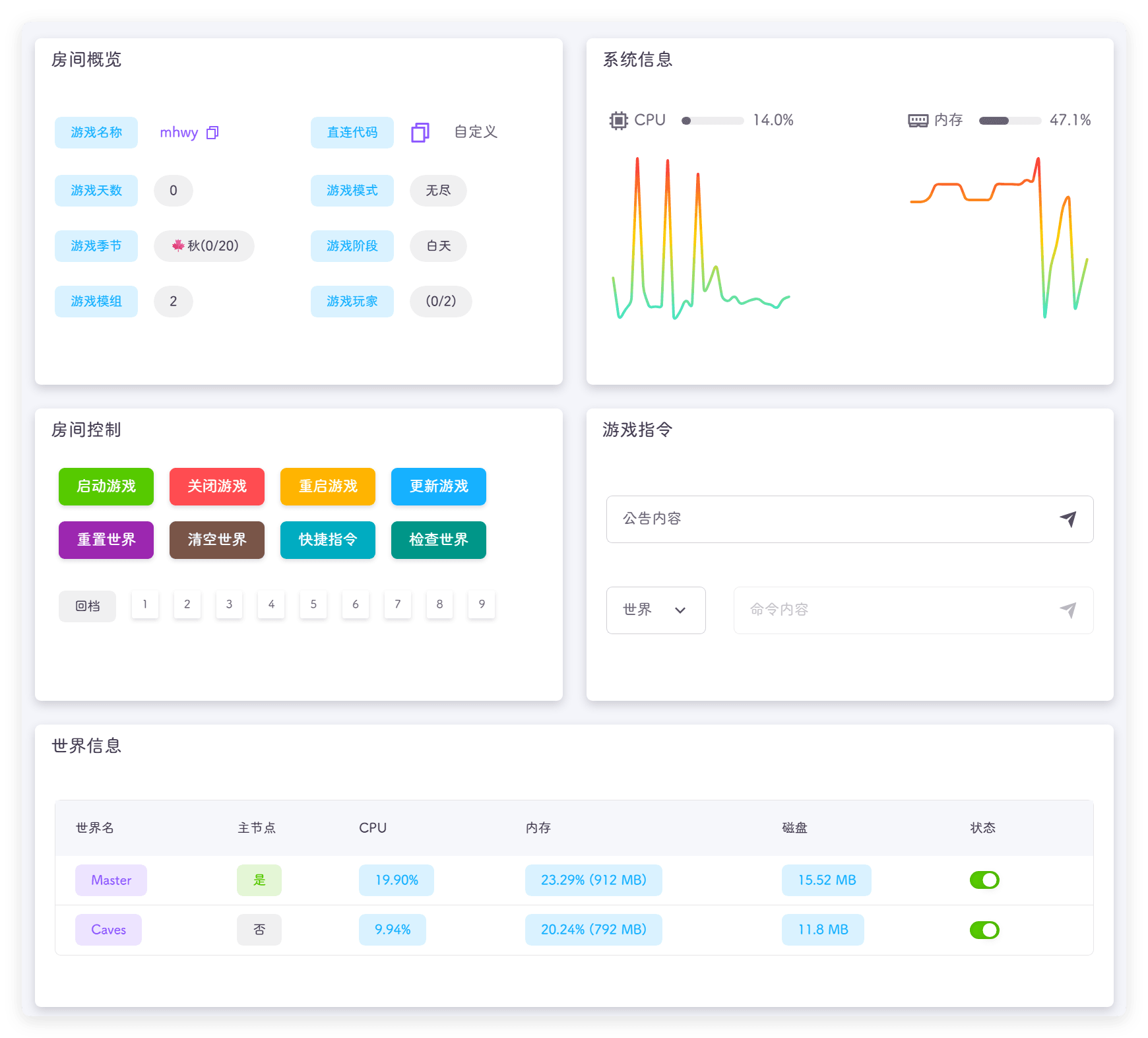Click the 快捷指令 button

coord(328,540)
